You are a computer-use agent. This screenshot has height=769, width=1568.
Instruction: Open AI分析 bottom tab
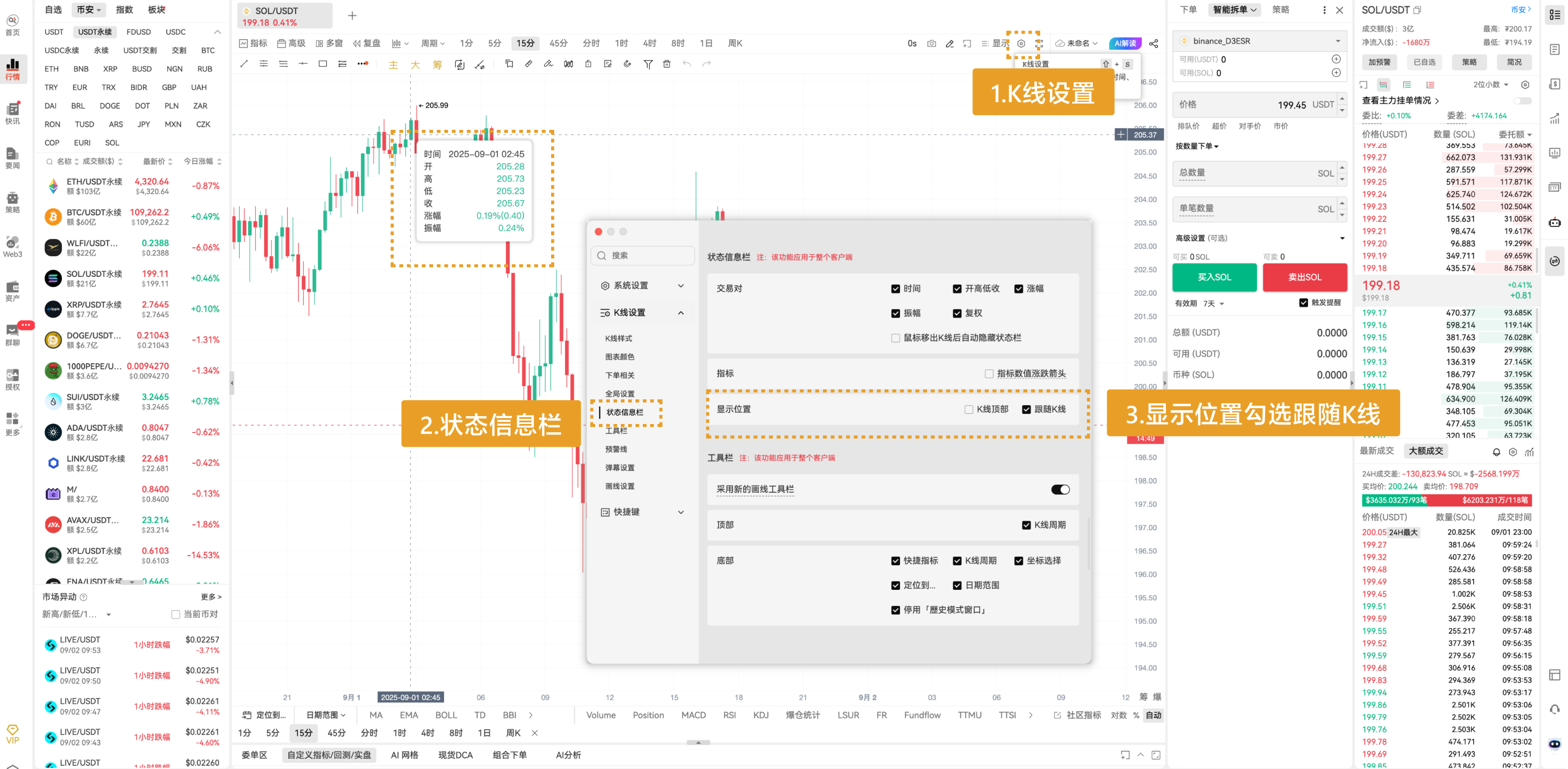pyautogui.click(x=568, y=755)
